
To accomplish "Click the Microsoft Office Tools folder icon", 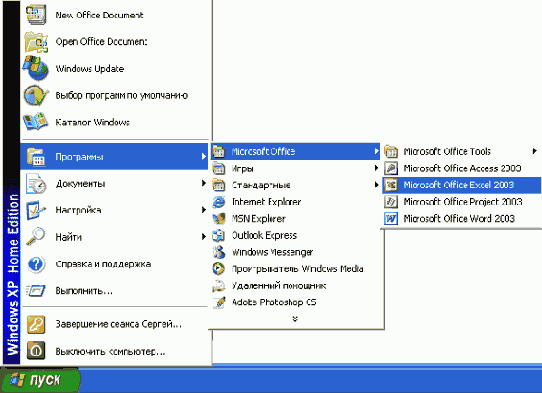I will point(391,151).
